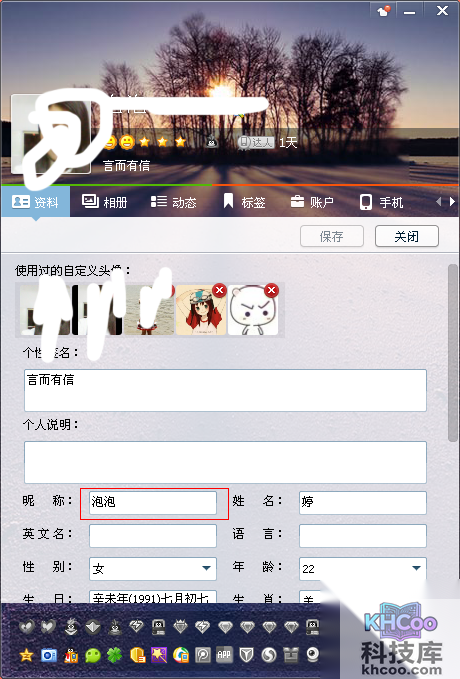Click the webcam icon in bottom row
The width and height of the screenshot is (460, 679).
[x=312, y=655]
